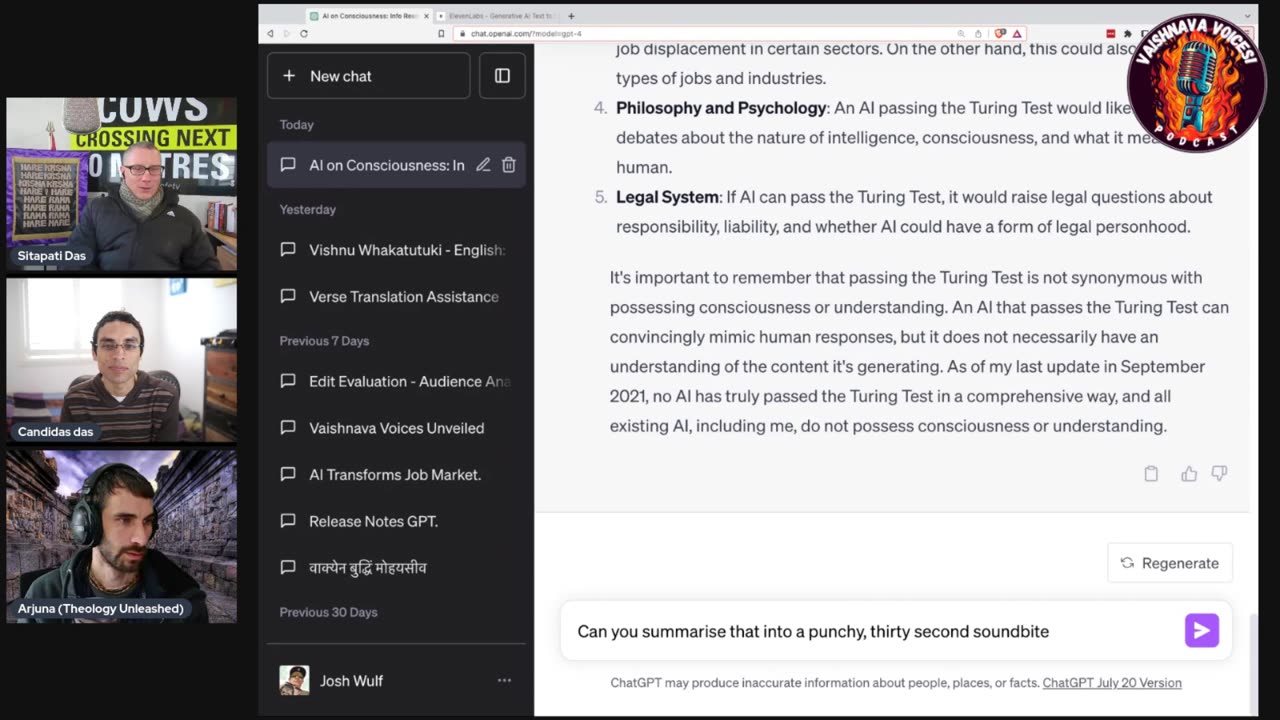
Task: Bookmark page via address bar icon
Action: (x=441, y=33)
